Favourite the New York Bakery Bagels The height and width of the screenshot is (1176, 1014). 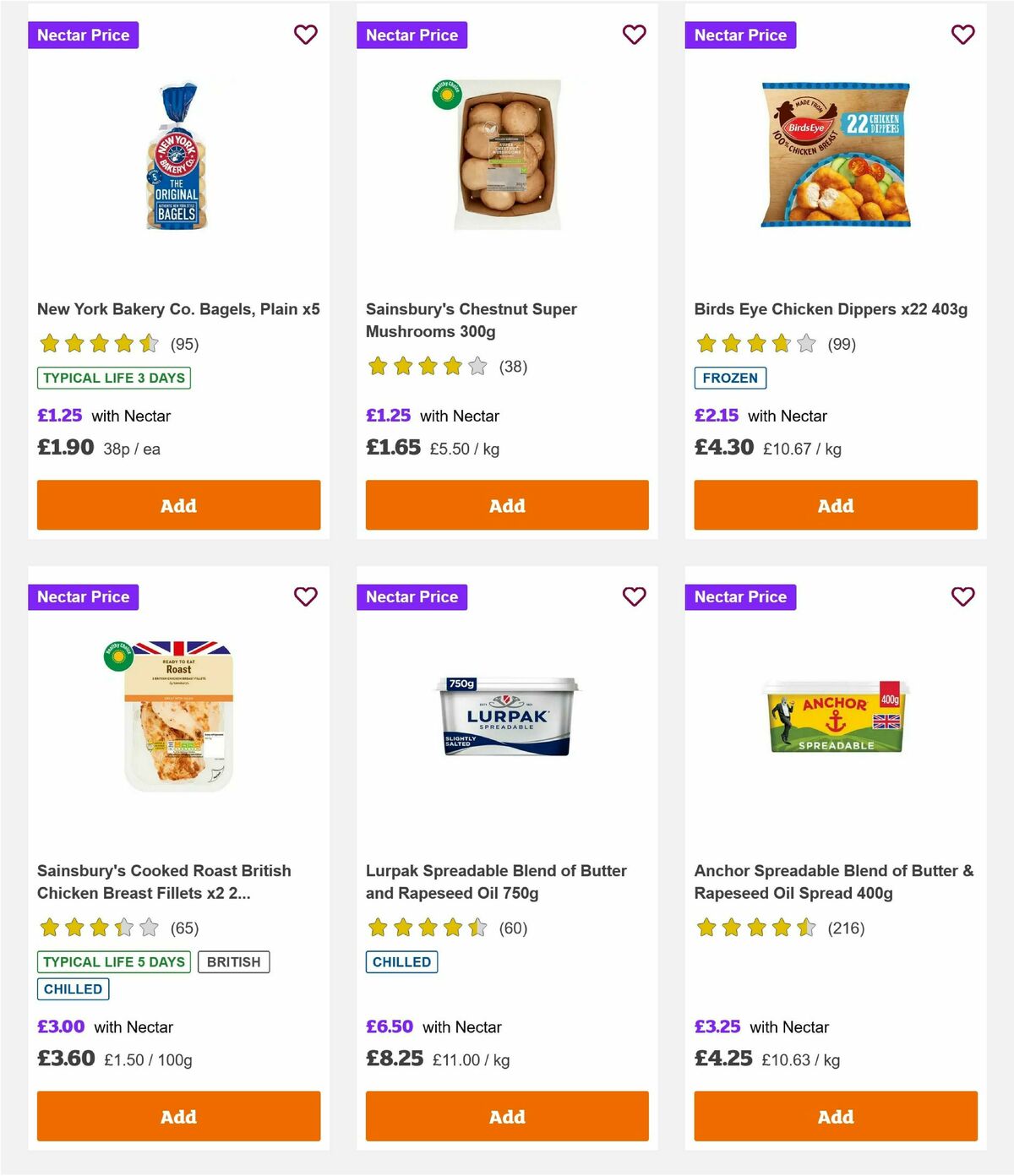pyautogui.click(x=306, y=35)
